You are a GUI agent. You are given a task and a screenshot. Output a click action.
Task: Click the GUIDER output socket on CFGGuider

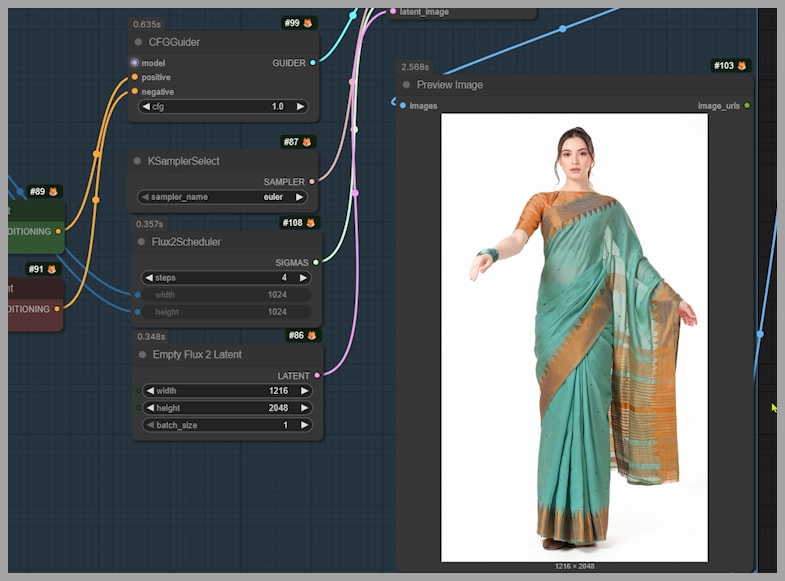313,63
